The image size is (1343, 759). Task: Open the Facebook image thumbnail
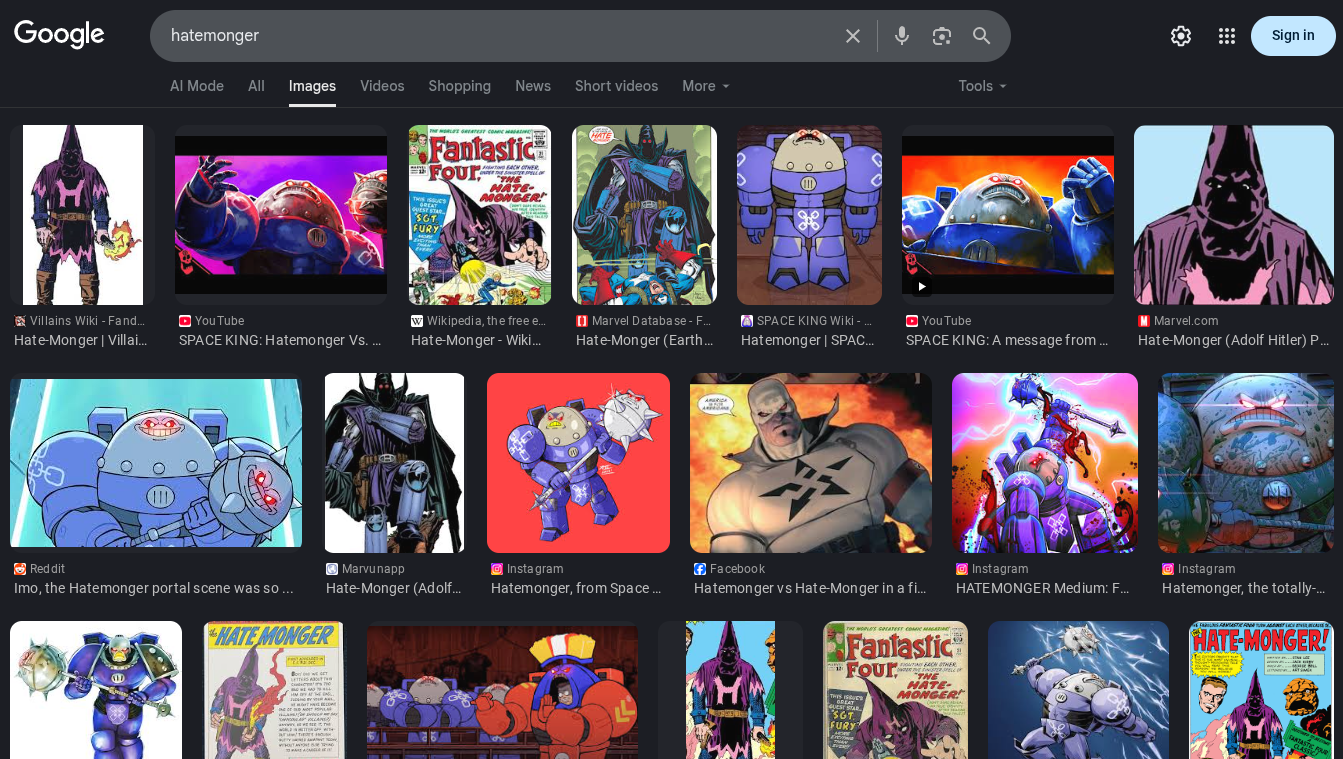pyautogui.click(x=811, y=463)
